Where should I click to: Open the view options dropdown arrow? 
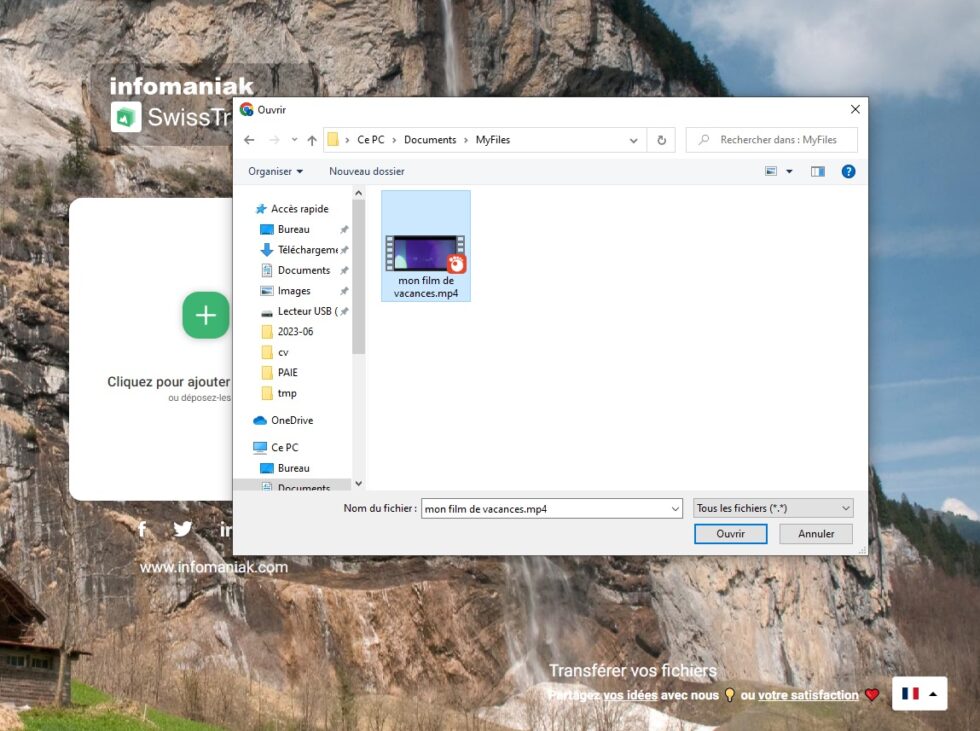[x=789, y=171]
